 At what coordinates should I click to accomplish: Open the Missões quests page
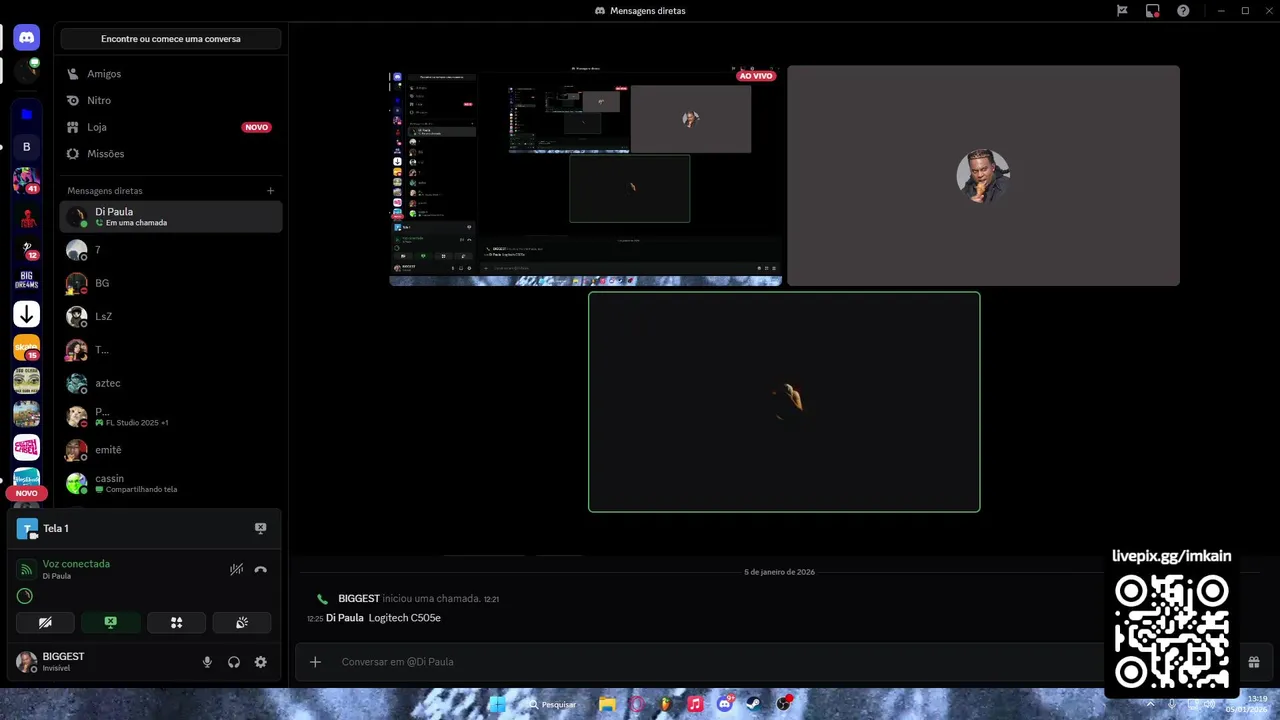tap(171, 154)
